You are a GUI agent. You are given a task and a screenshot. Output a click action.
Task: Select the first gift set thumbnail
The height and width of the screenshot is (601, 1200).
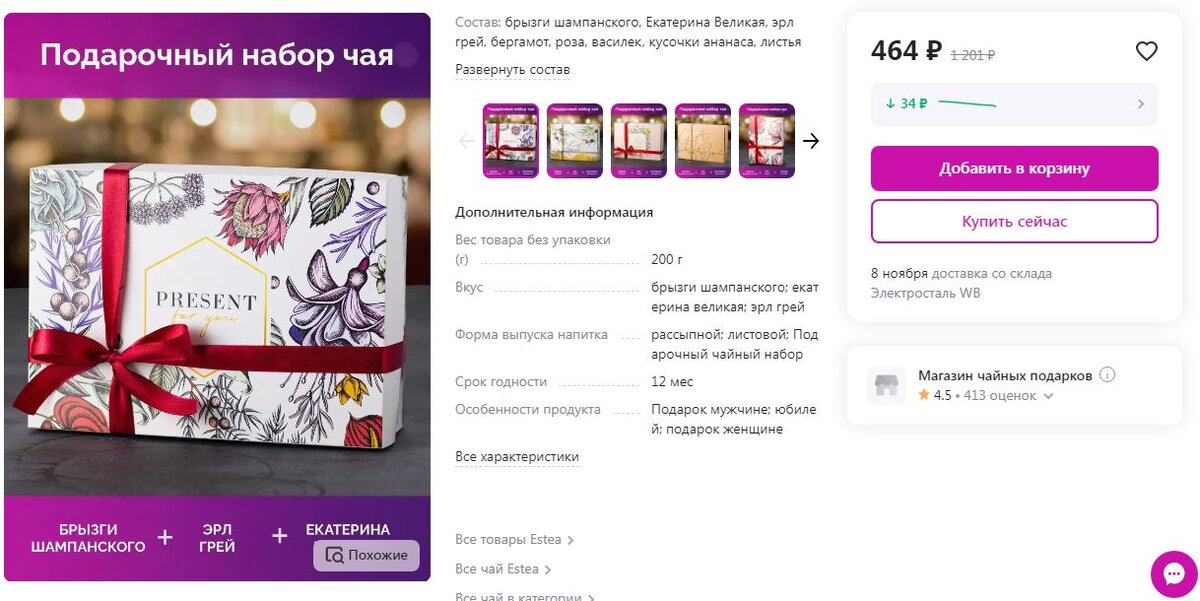tap(511, 141)
